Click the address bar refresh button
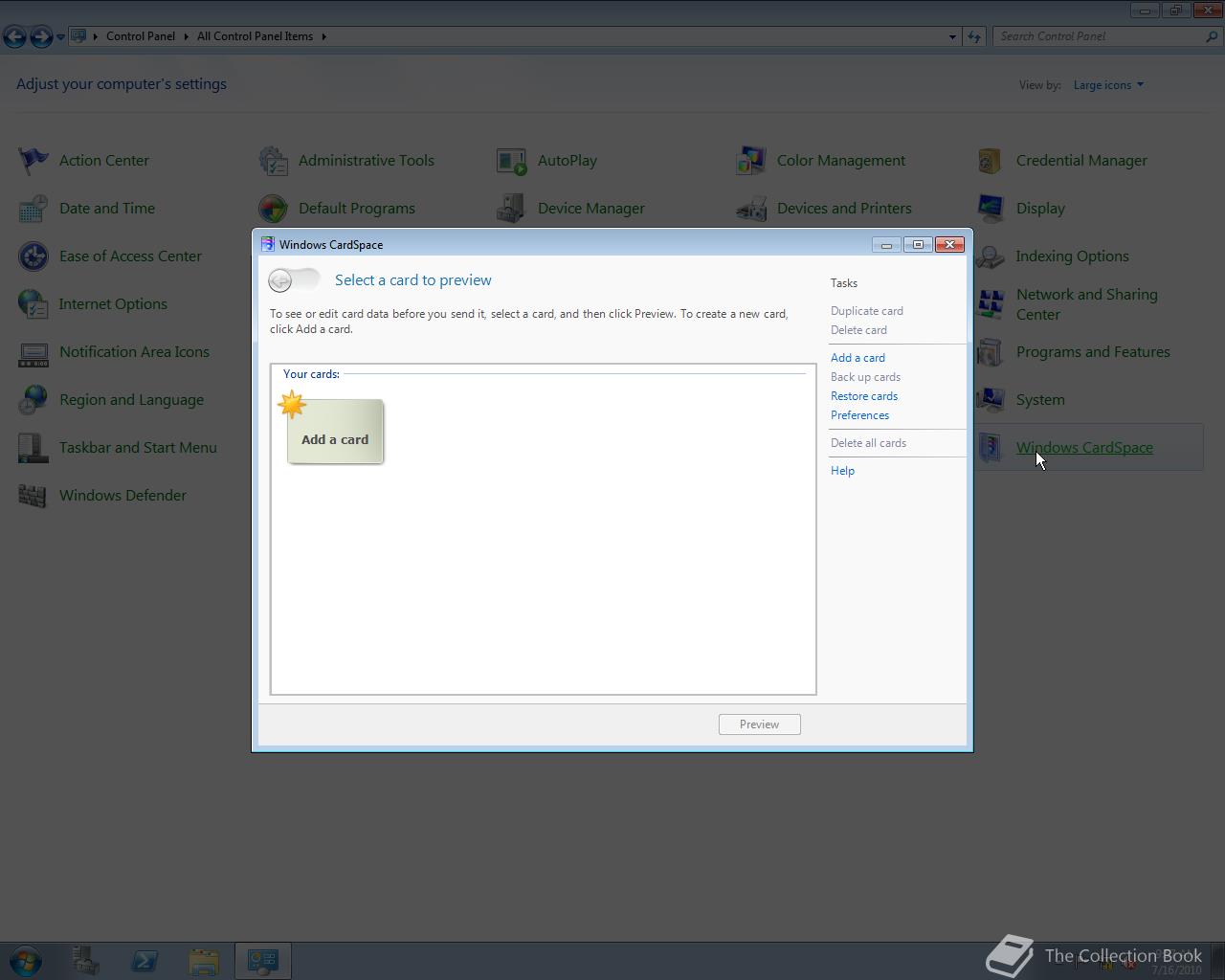1225x980 pixels. [x=974, y=36]
